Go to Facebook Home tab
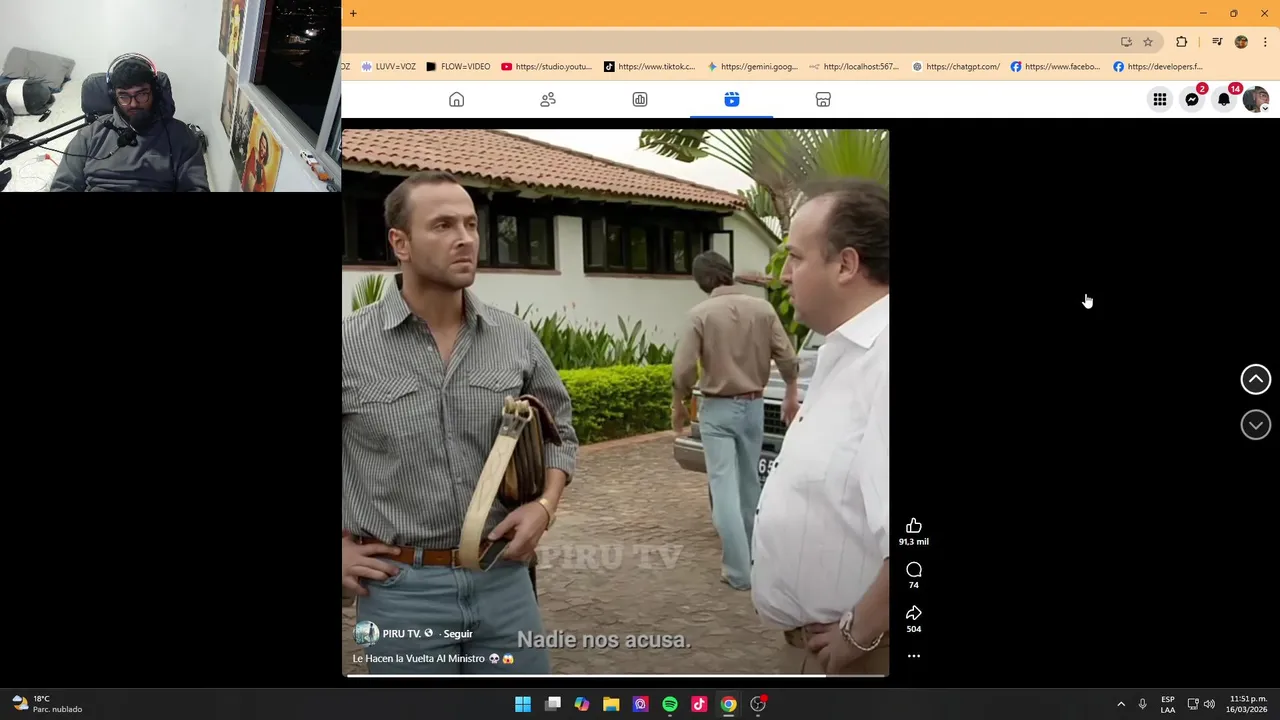Viewport: 1280px width, 720px height. tap(456, 100)
